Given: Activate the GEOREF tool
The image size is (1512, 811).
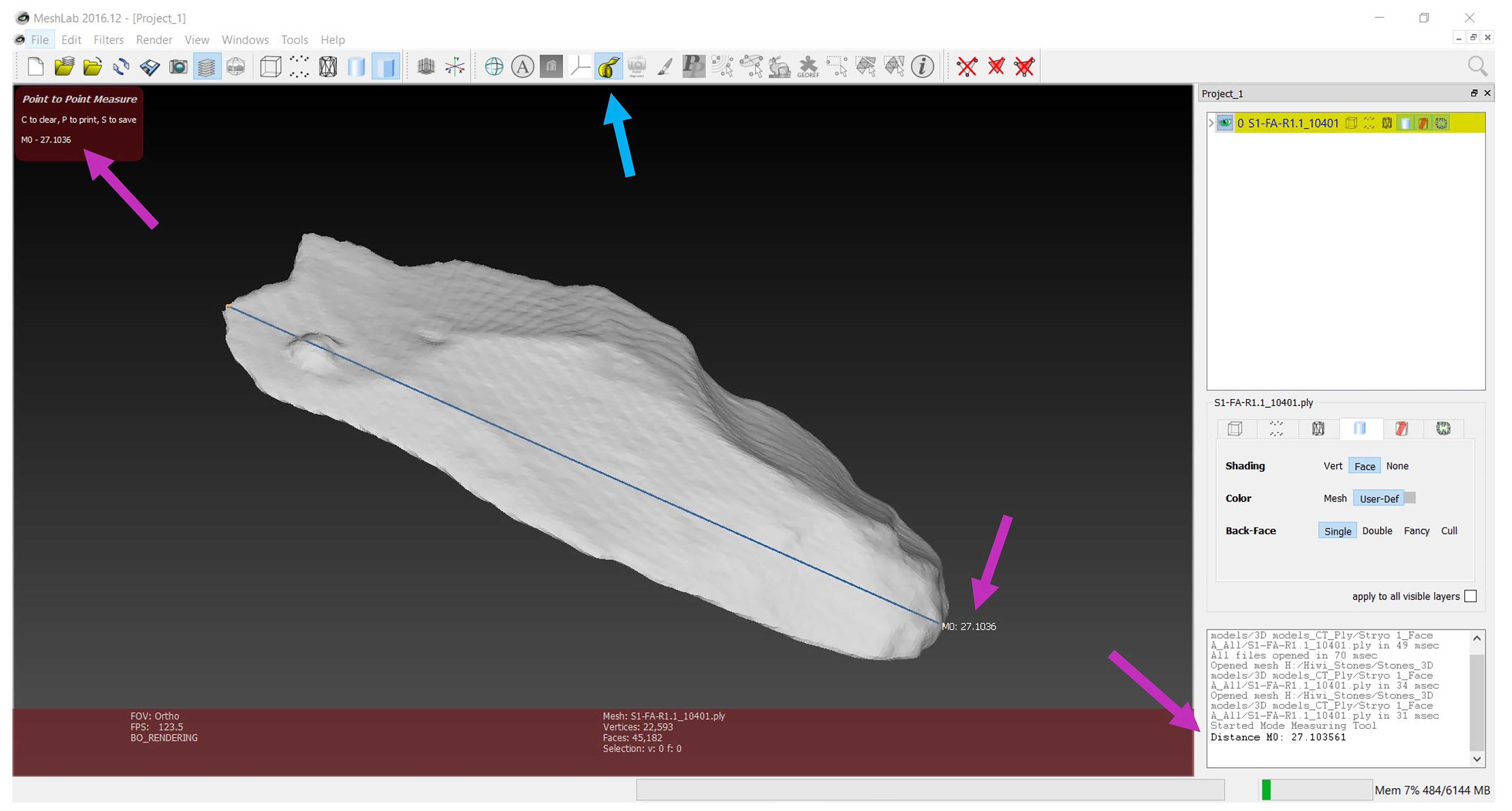Looking at the screenshot, I should tap(808, 66).
